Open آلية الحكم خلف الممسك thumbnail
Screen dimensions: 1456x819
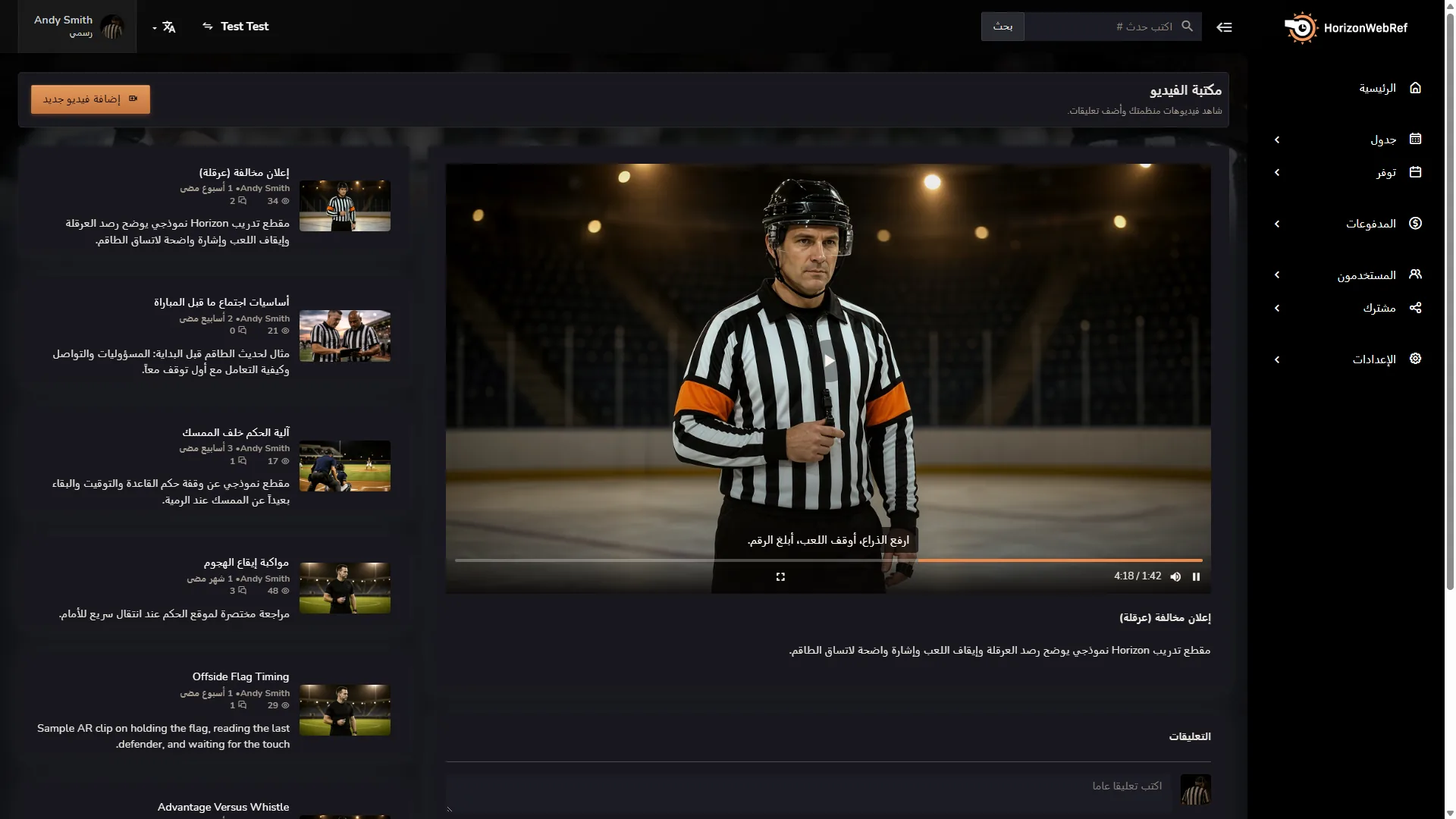[x=345, y=466]
